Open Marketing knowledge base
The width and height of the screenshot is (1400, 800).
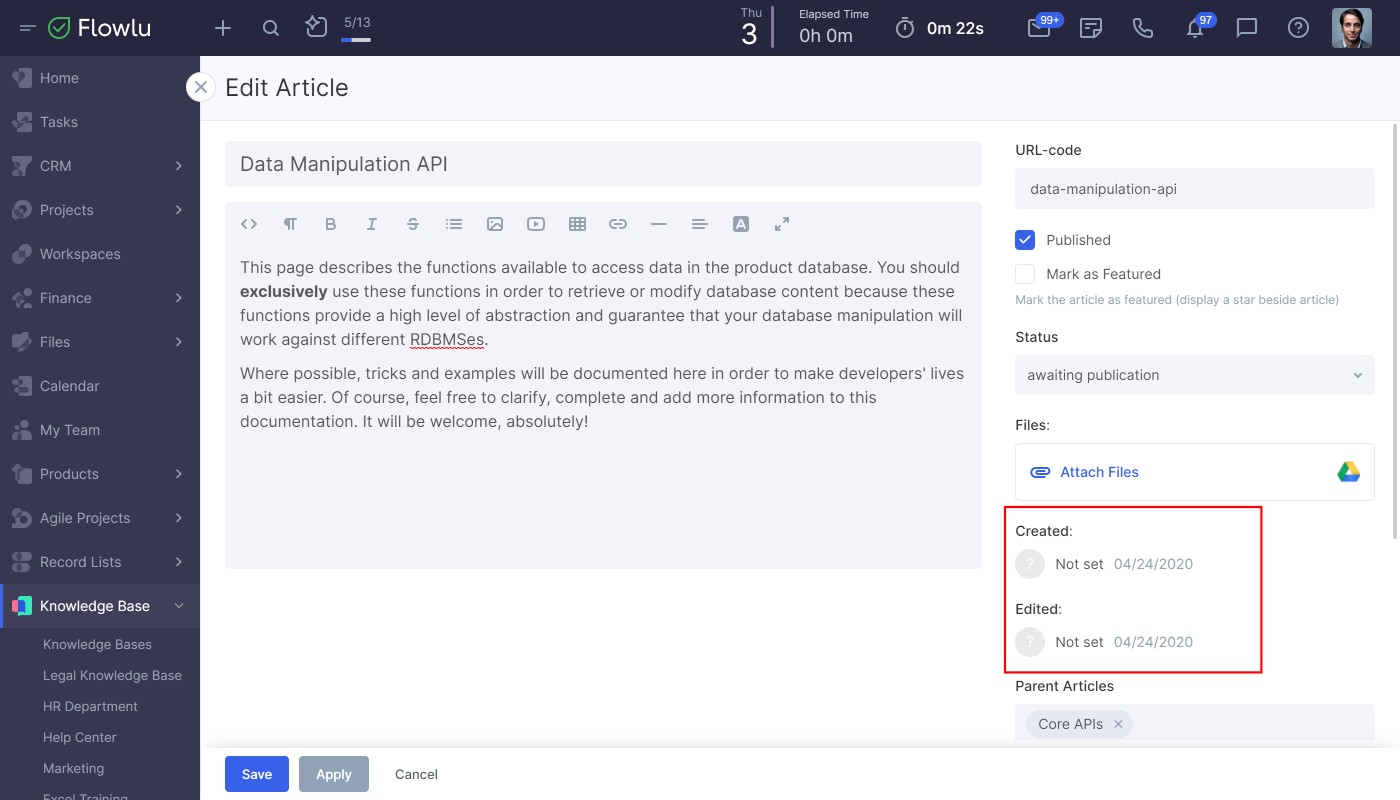click(73, 769)
